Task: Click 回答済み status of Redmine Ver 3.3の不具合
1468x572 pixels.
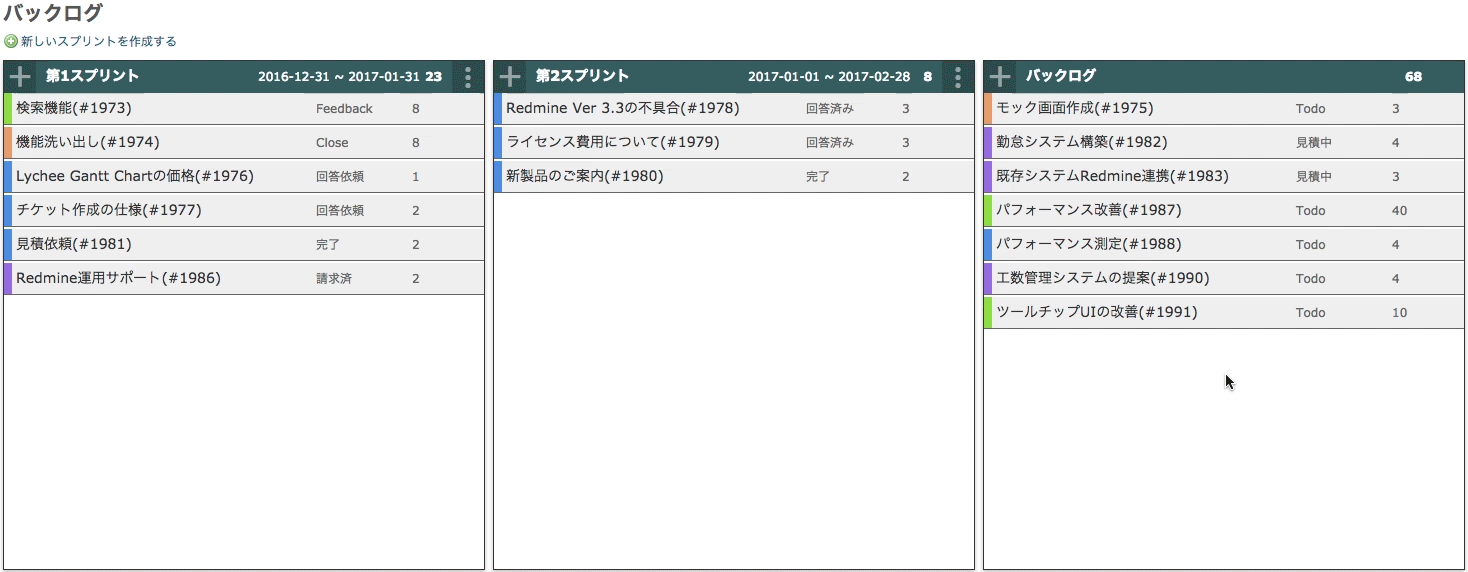Action: 830,109
